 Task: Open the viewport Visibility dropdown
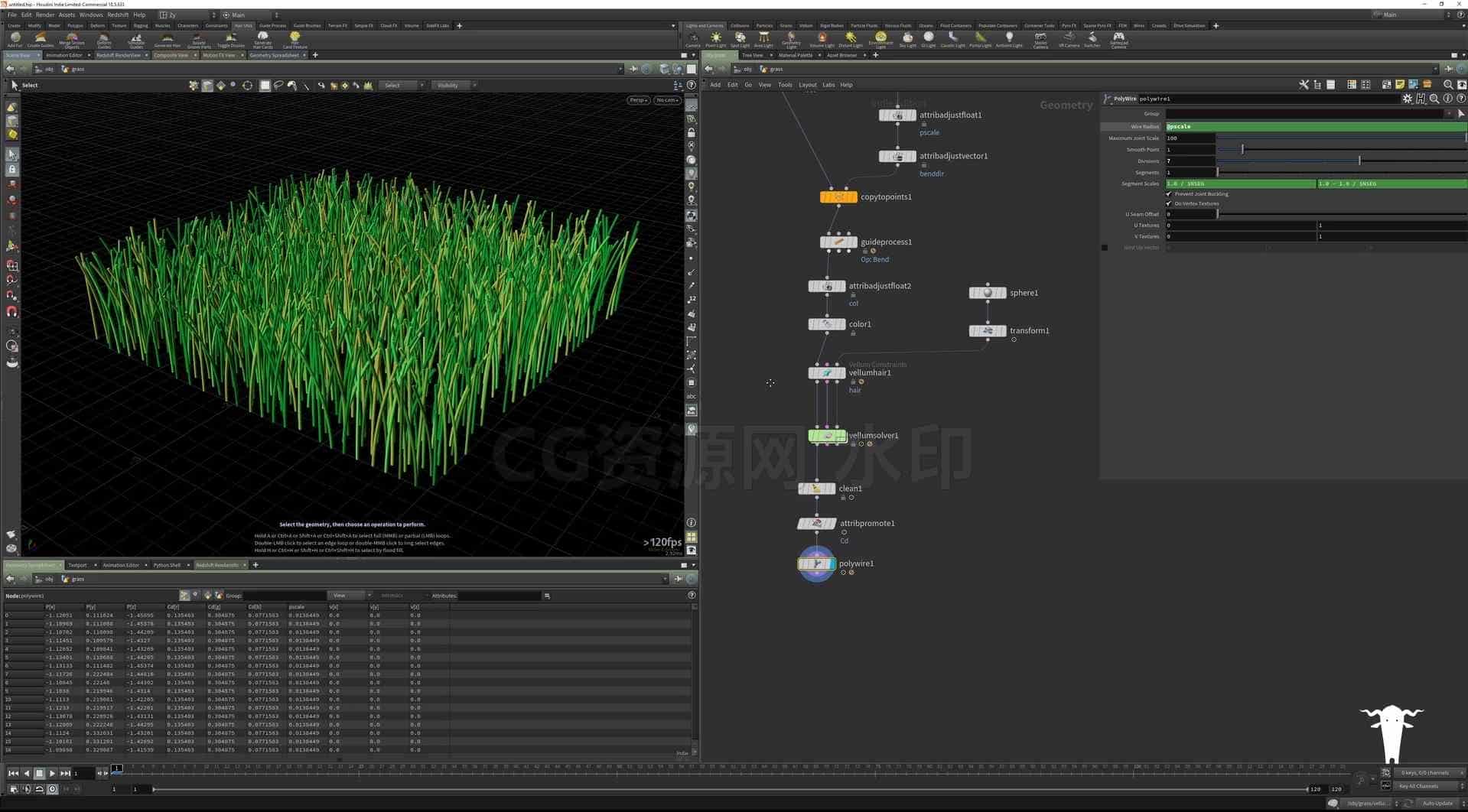[x=454, y=86]
